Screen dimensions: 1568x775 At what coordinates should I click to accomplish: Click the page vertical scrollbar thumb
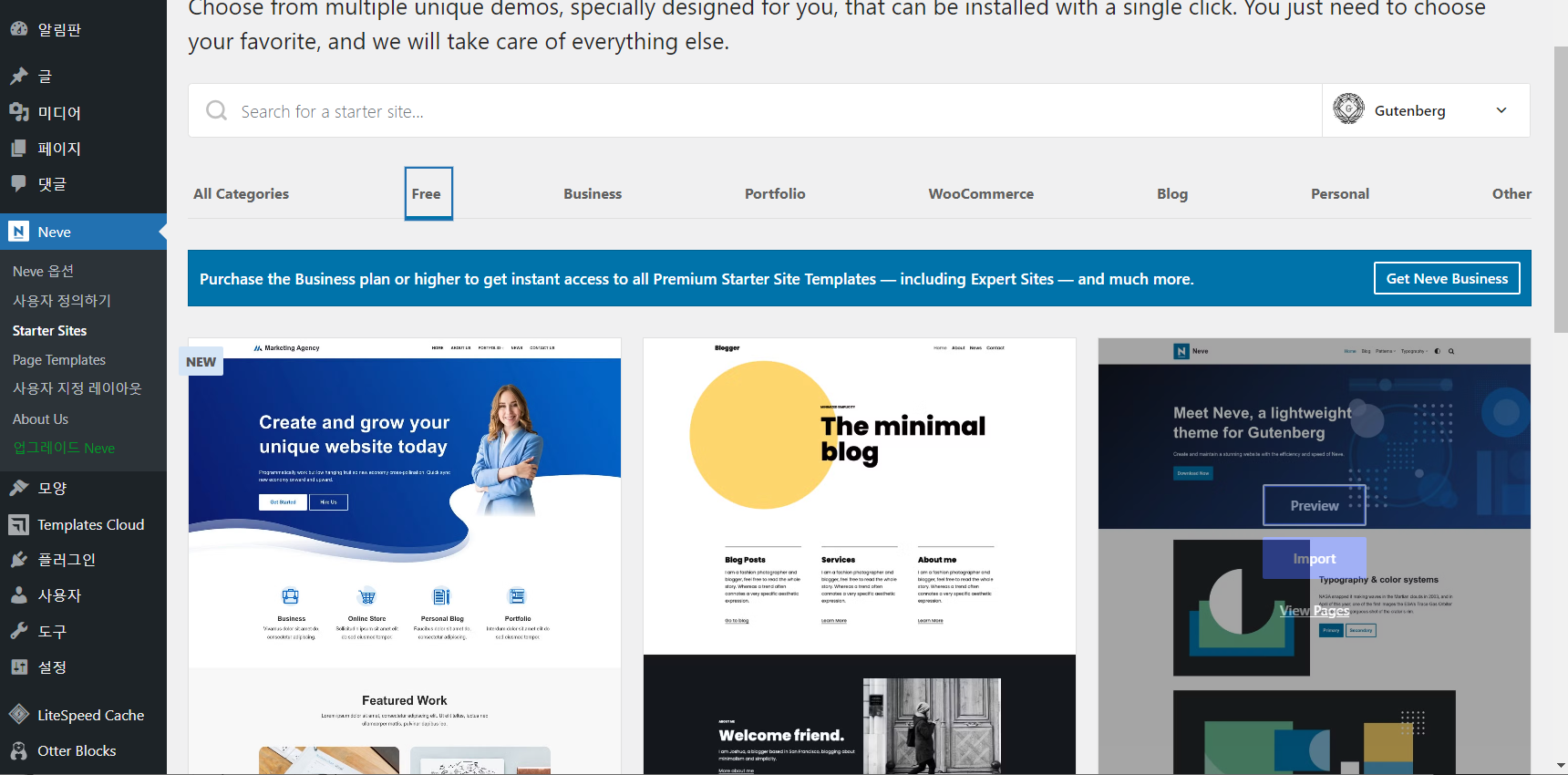tap(1561, 189)
